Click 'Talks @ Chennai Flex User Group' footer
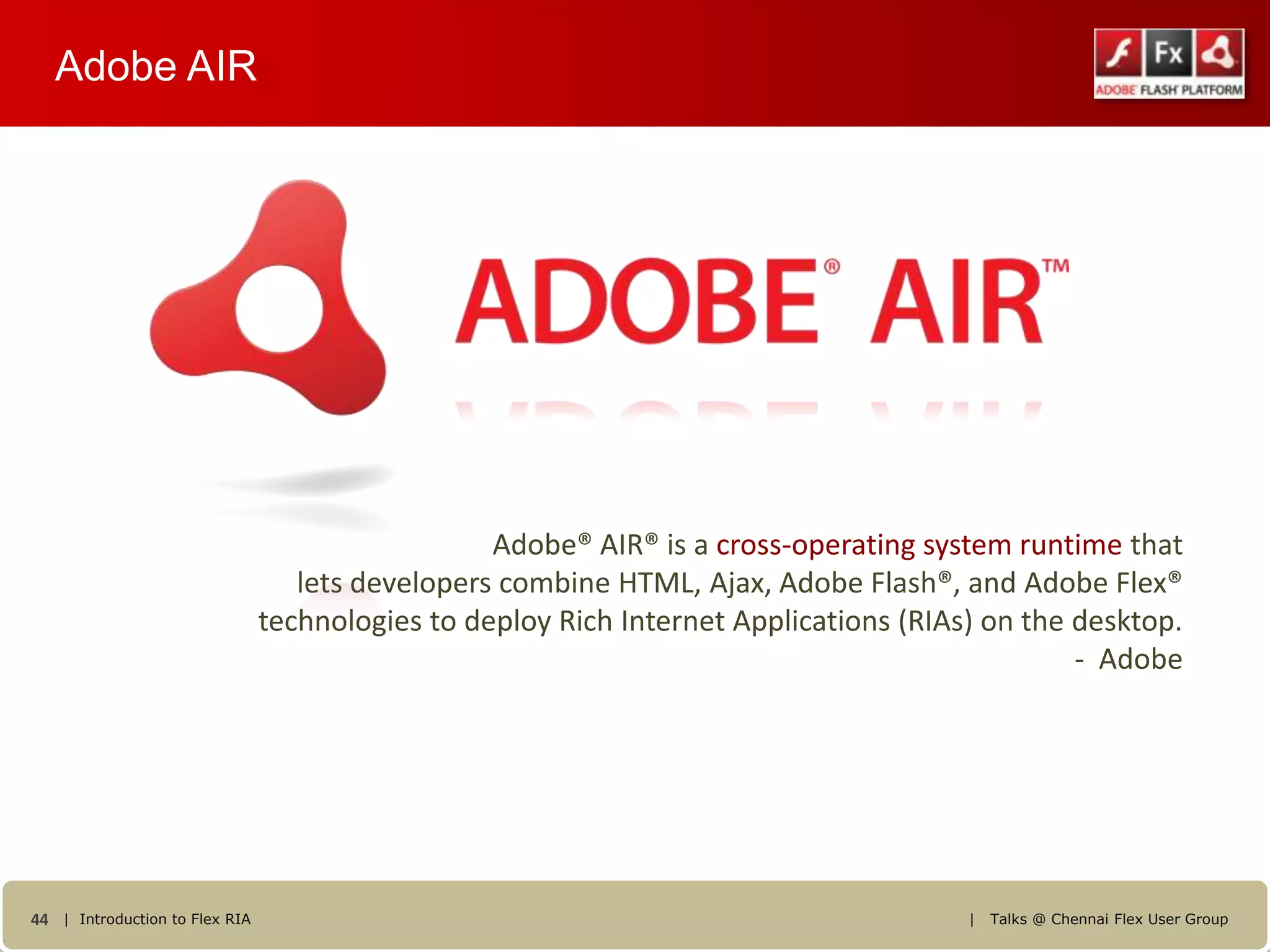The image size is (1270, 952). pyautogui.click(x=1109, y=919)
